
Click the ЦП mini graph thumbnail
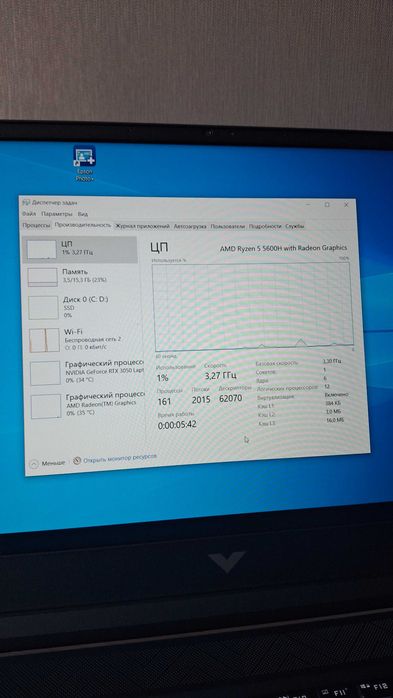click(41, 250)
